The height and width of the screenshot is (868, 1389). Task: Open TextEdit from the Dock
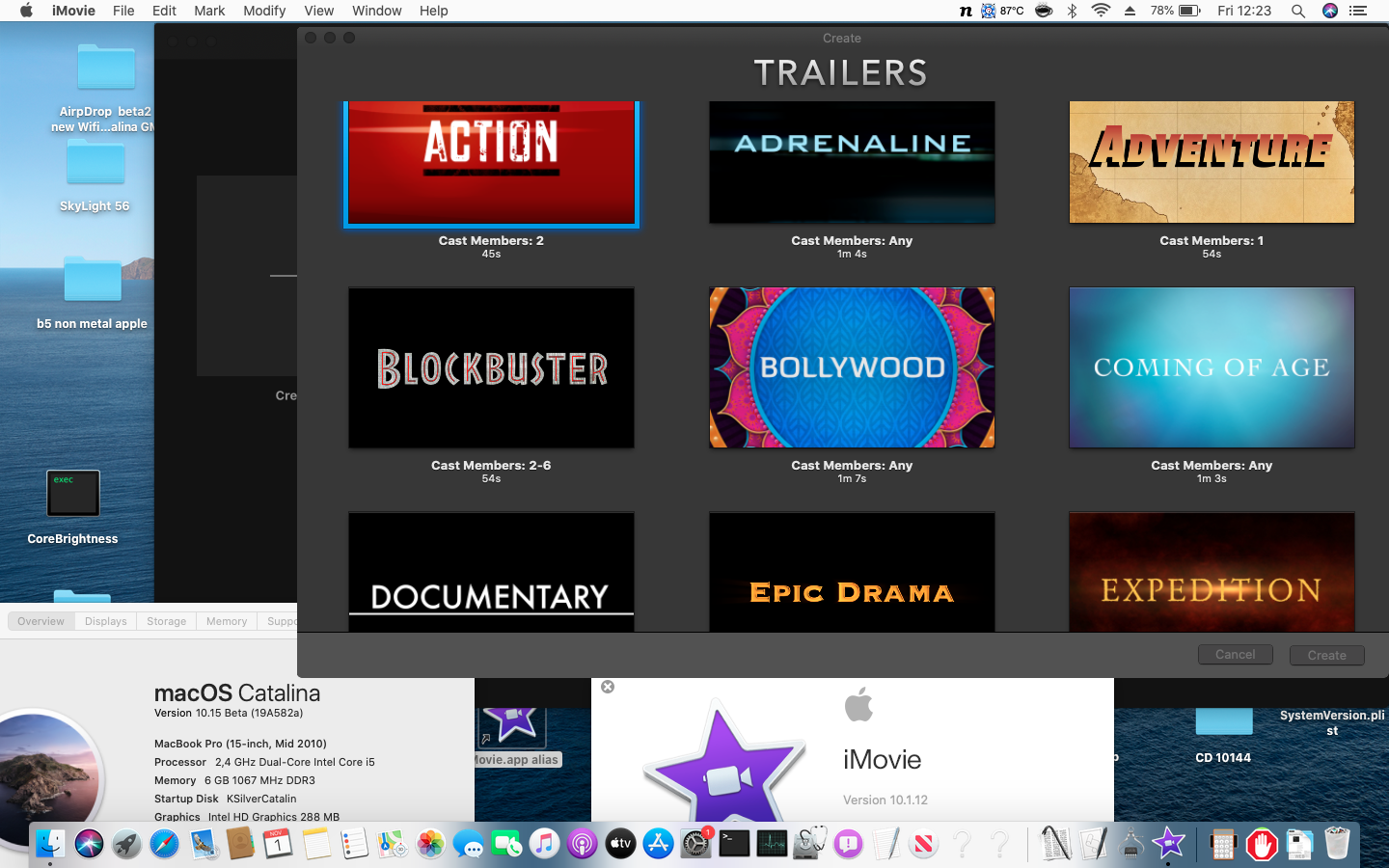885,844
